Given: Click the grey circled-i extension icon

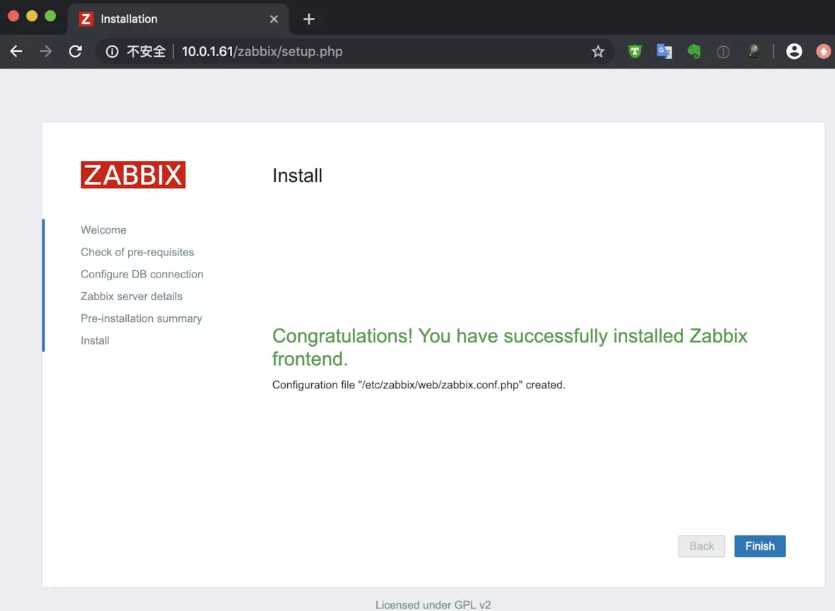Looking at the screenshot, I should 723,52.
